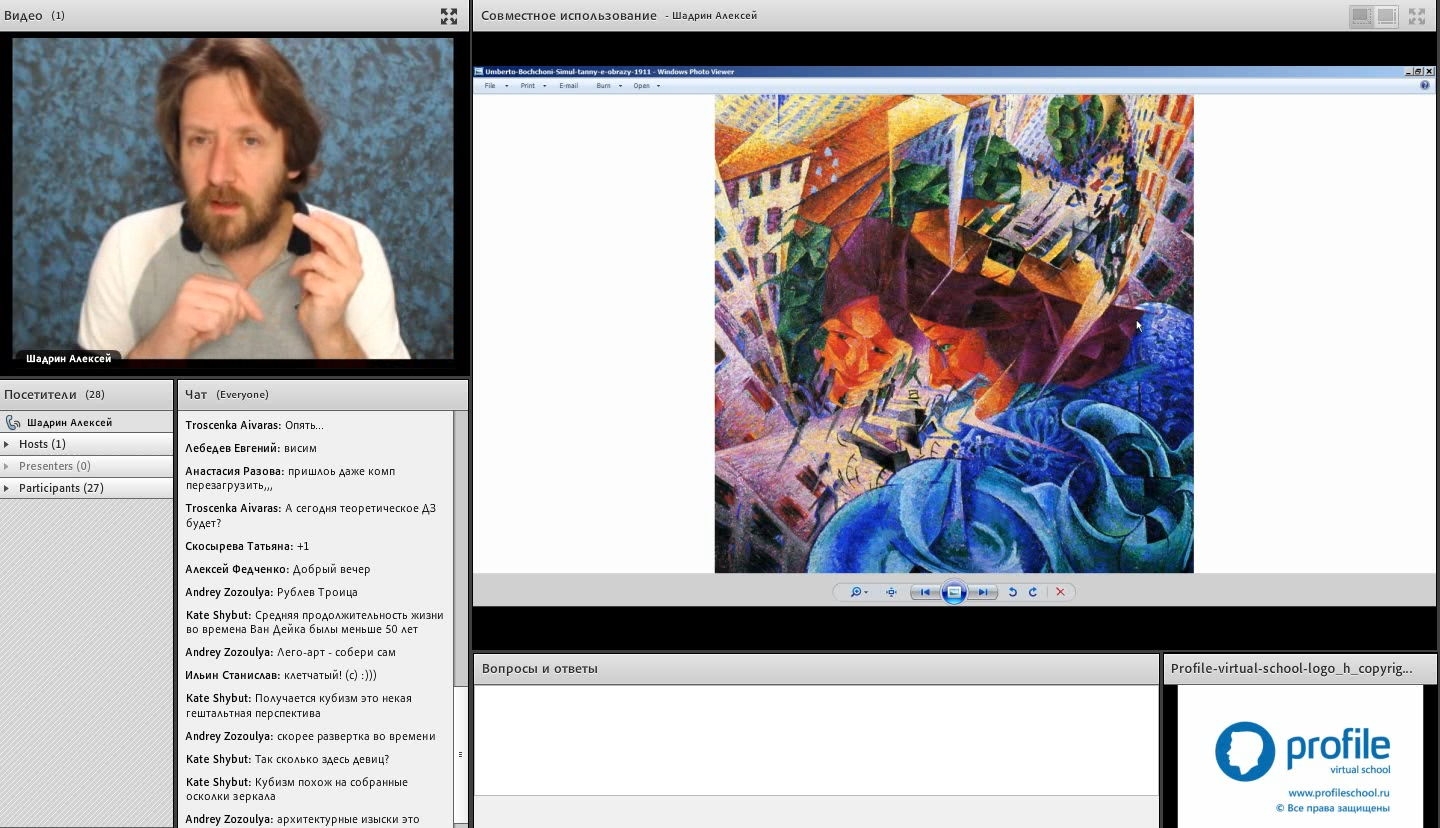Click the Profile virtual school logo
The image size is (1440, 828).
[x=1302, y=750]
